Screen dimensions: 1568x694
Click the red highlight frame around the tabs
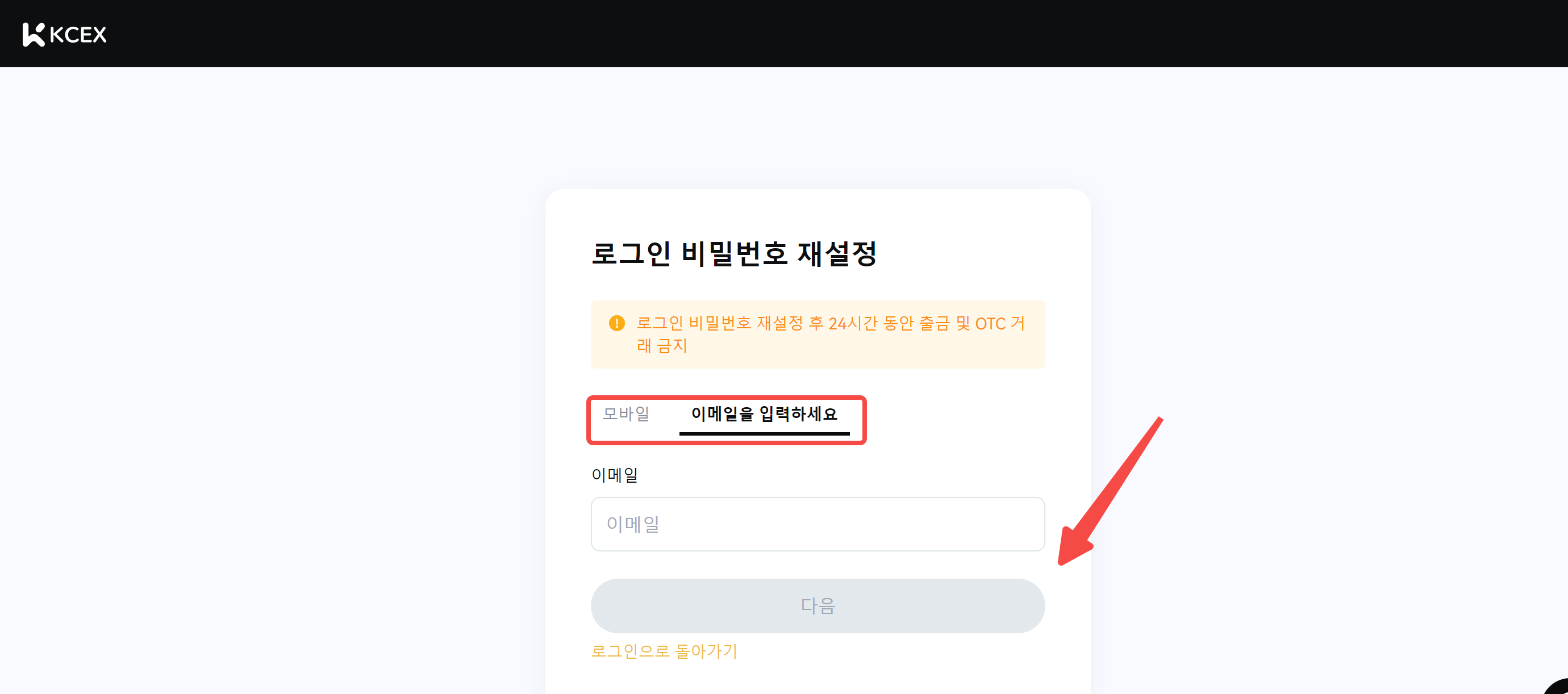725,398
